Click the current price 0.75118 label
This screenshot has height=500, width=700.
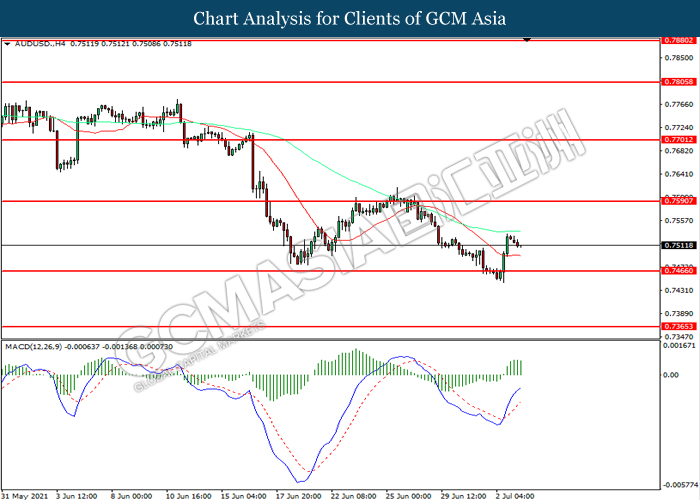(679, 245)
